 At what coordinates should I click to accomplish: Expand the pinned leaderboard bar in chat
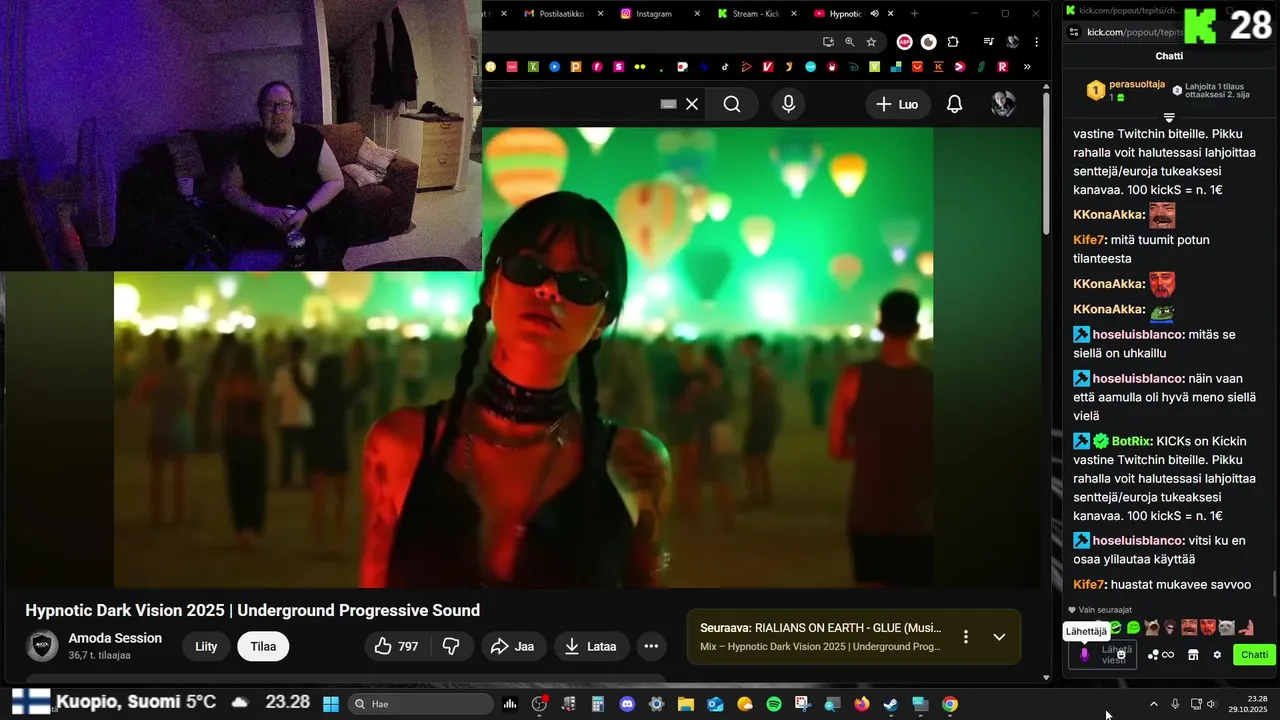point(1169,118)
